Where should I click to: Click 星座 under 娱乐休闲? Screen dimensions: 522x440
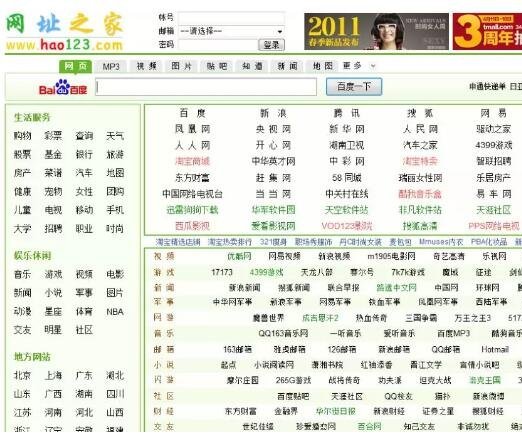[53, 312]
